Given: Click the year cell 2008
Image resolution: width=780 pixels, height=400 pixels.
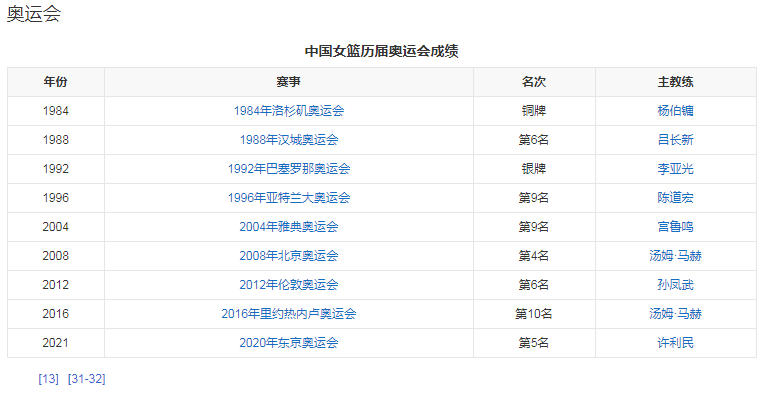Looking at the screenshot, I should click(x=55, y=256).
